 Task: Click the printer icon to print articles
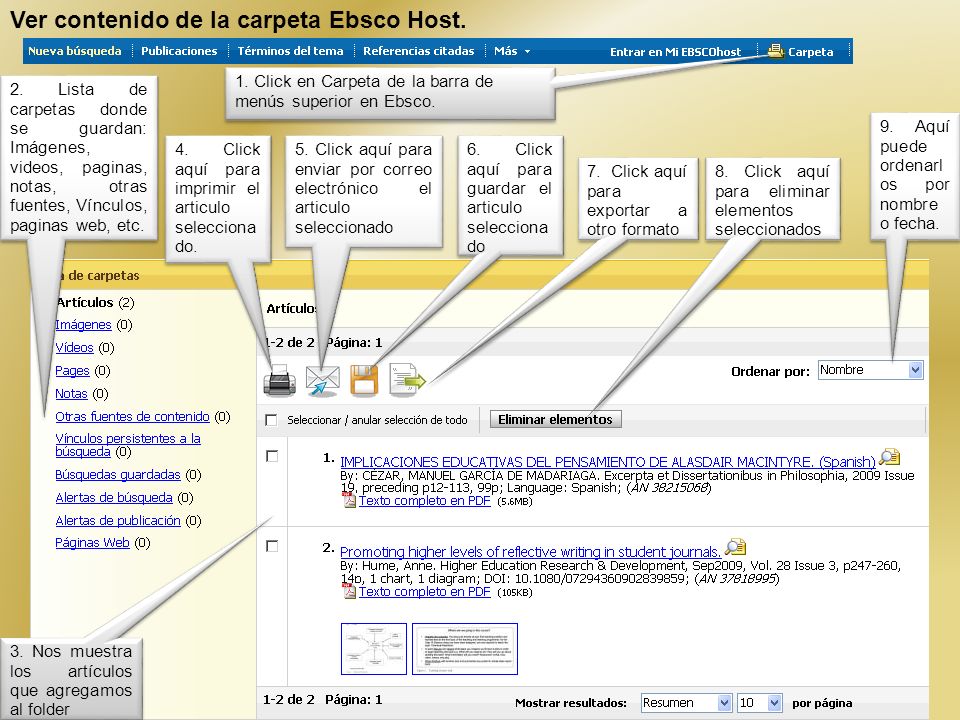coord(279,380)
